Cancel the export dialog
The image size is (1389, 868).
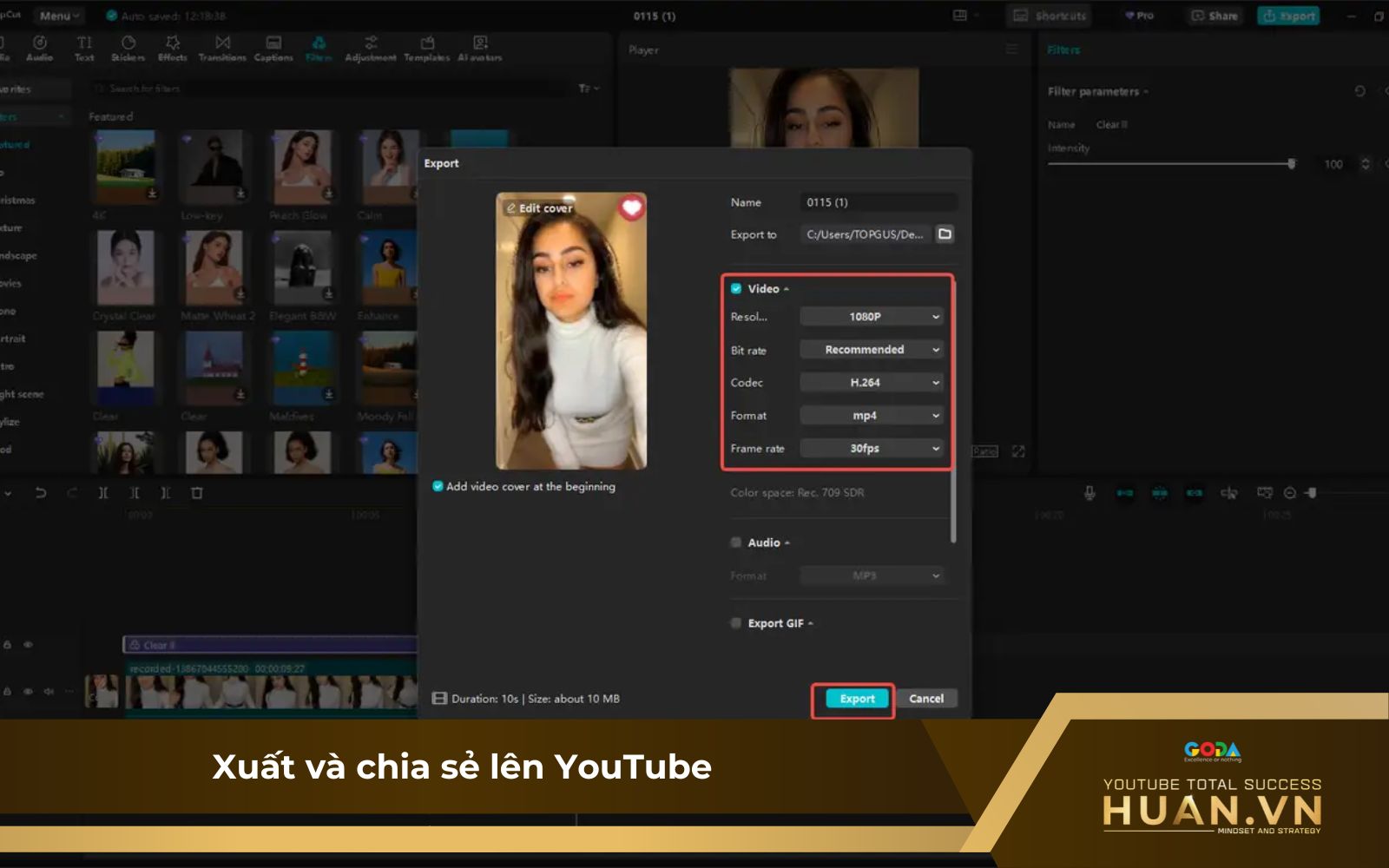925,699
